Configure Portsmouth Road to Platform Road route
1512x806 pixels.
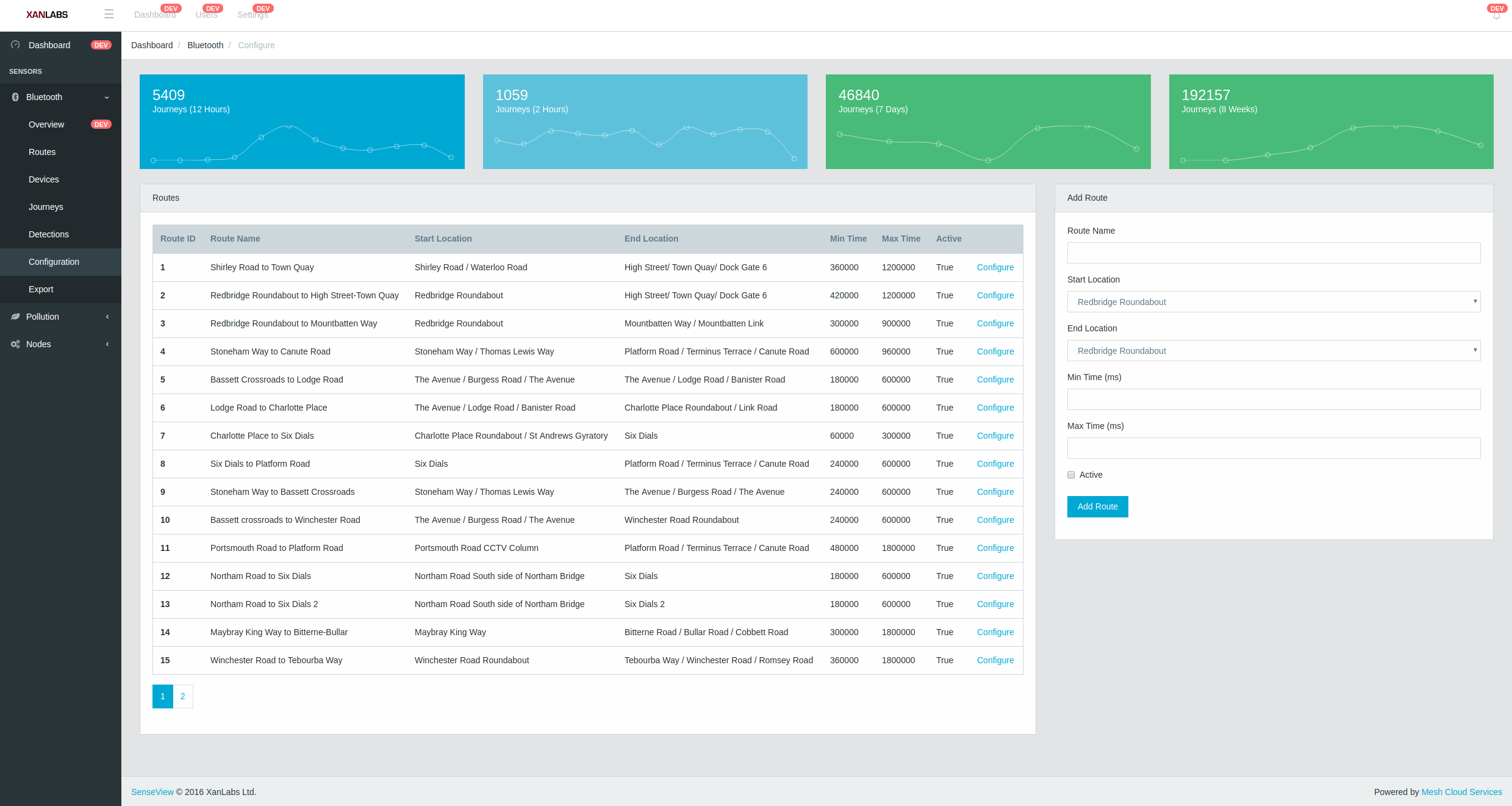click(x=995, y=548)
